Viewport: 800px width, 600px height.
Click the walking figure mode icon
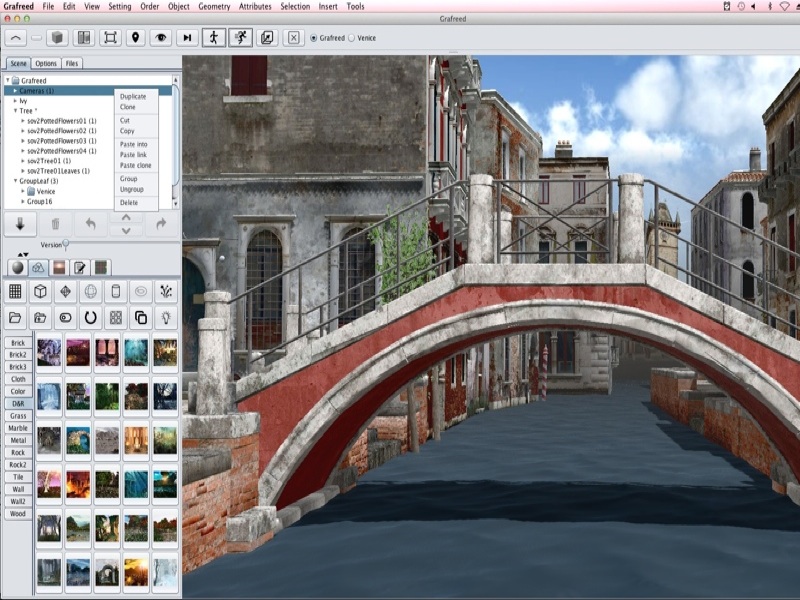(212, 37)
